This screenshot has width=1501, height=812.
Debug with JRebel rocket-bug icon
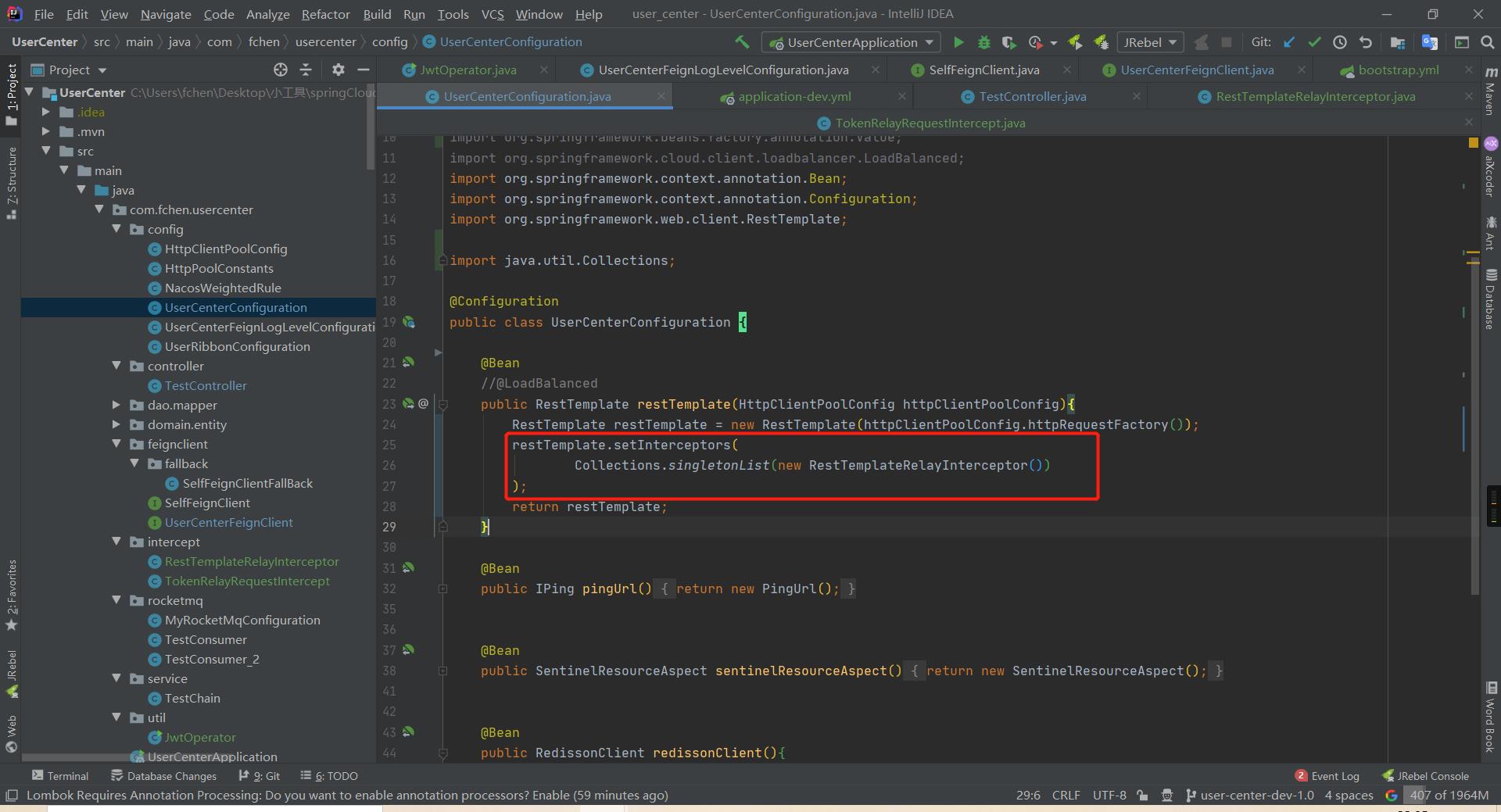(x=1102, y=42)
